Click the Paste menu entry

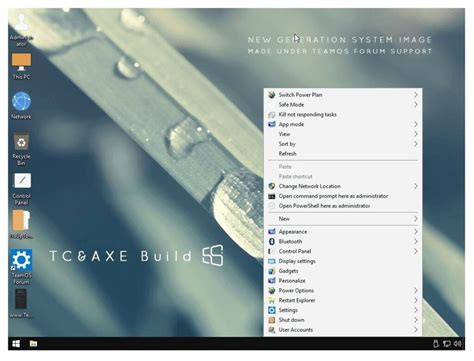click(x=343, y=166)
